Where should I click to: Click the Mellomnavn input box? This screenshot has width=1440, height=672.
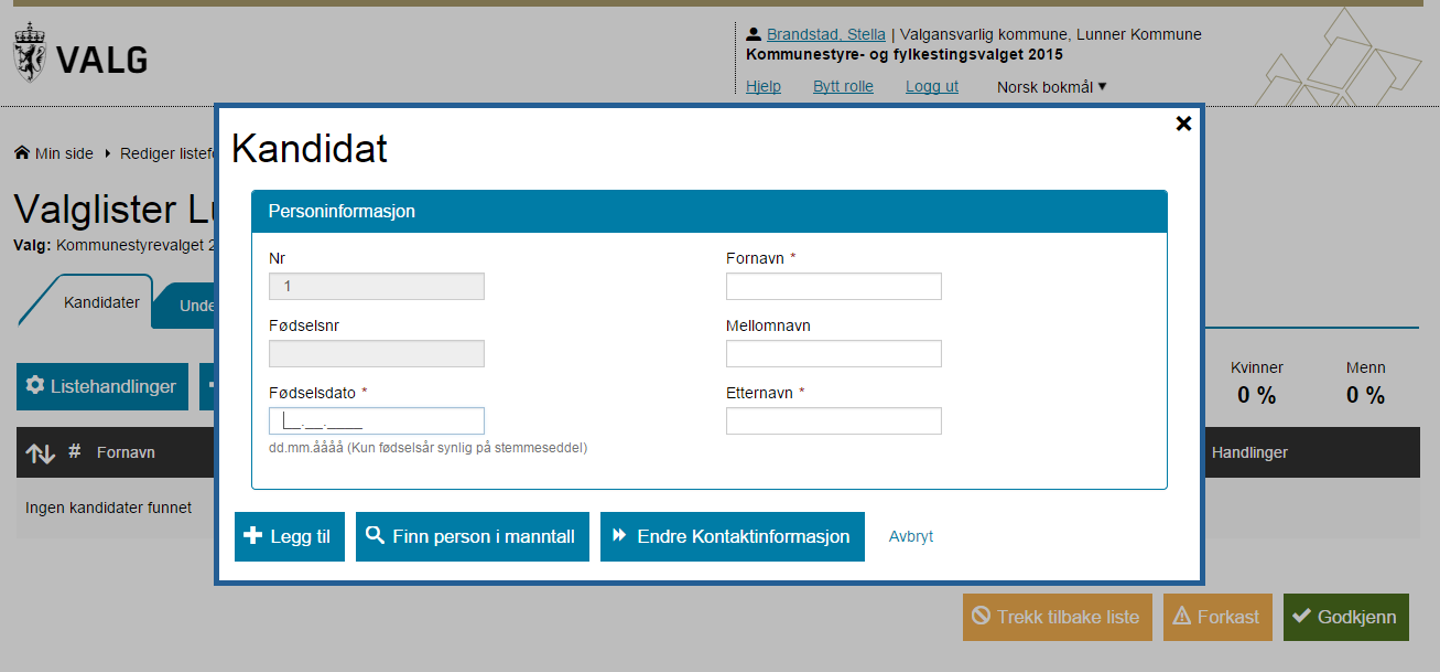(x=833, y=353)
